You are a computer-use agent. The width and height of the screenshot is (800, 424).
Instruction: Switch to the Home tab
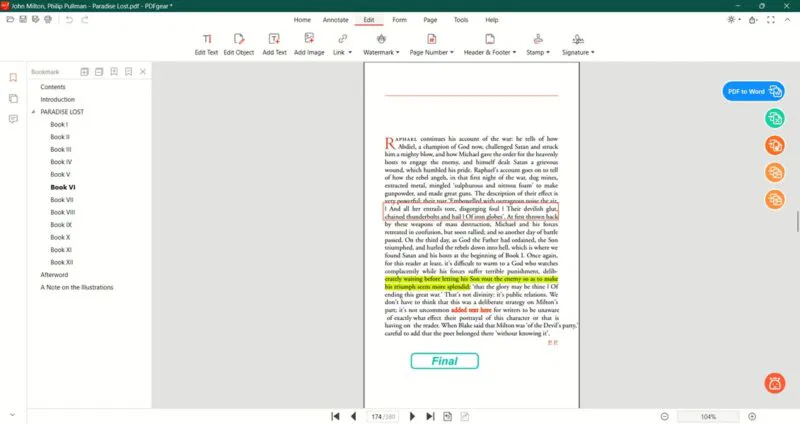tap(302, 20)
